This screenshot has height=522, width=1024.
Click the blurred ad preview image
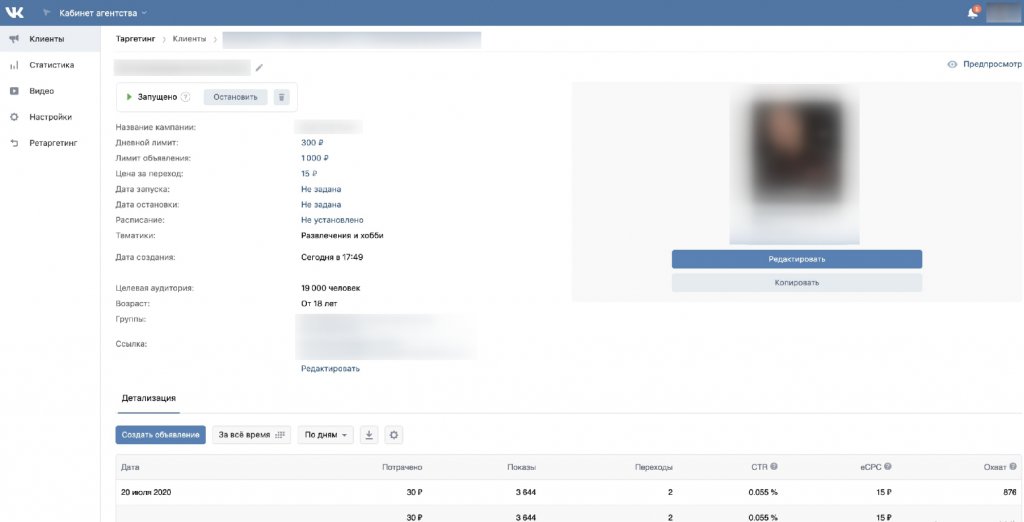coord(794,165)
